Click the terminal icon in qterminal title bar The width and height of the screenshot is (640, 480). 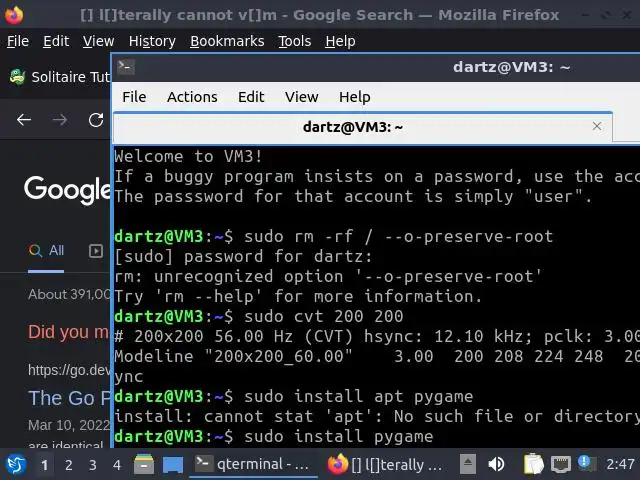click(x=126, y=67)
